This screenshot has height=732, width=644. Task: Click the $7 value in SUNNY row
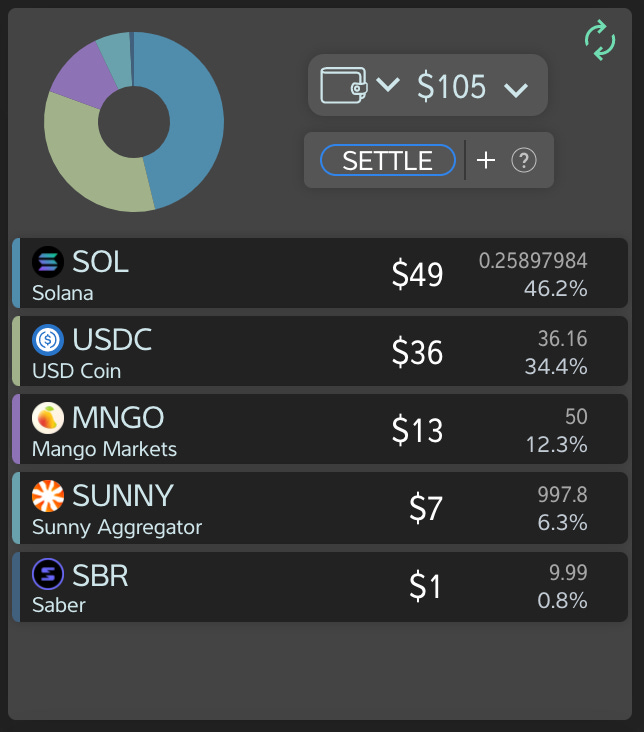click(425, 508)
